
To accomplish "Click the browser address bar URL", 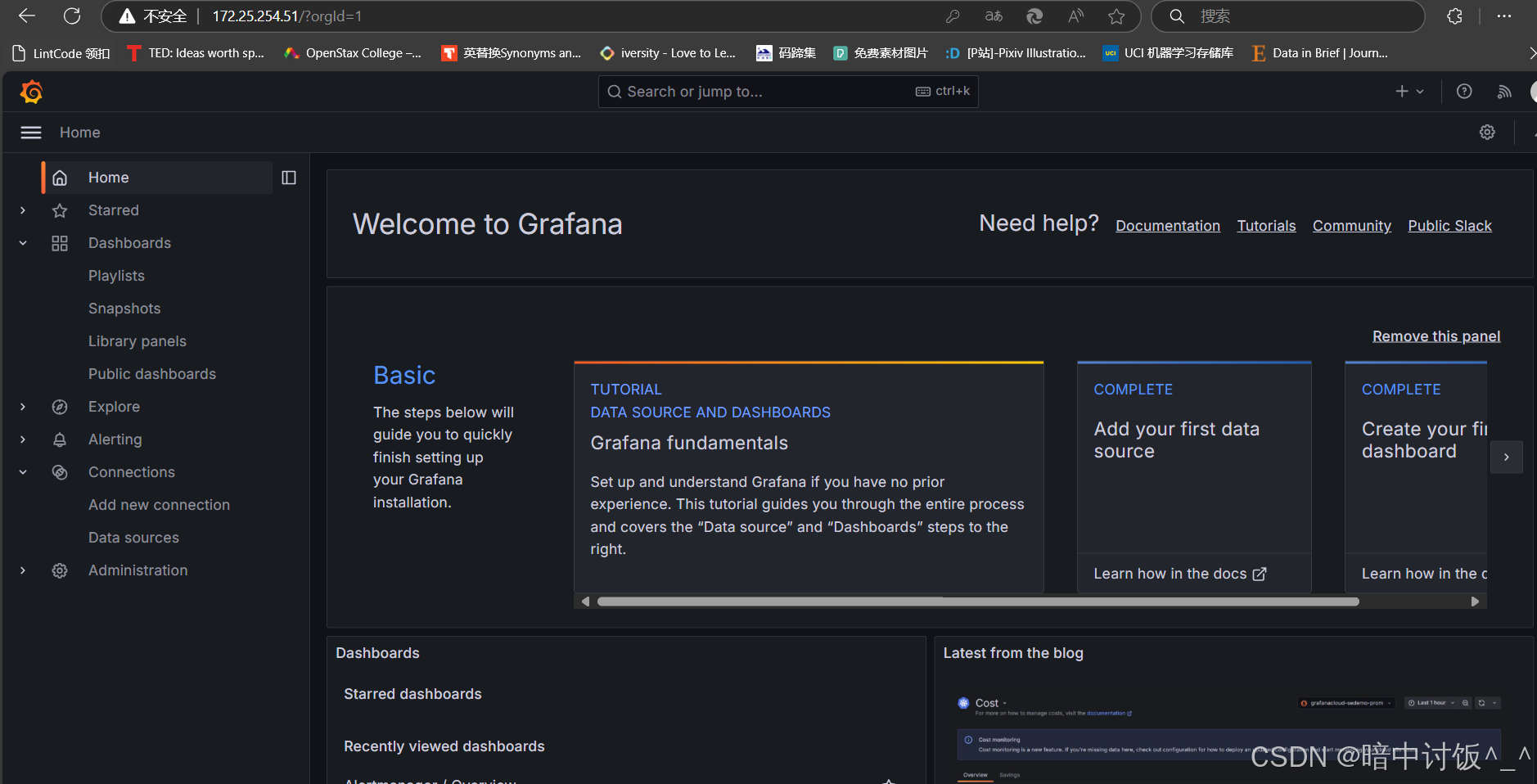I will [x=287, y=16].
